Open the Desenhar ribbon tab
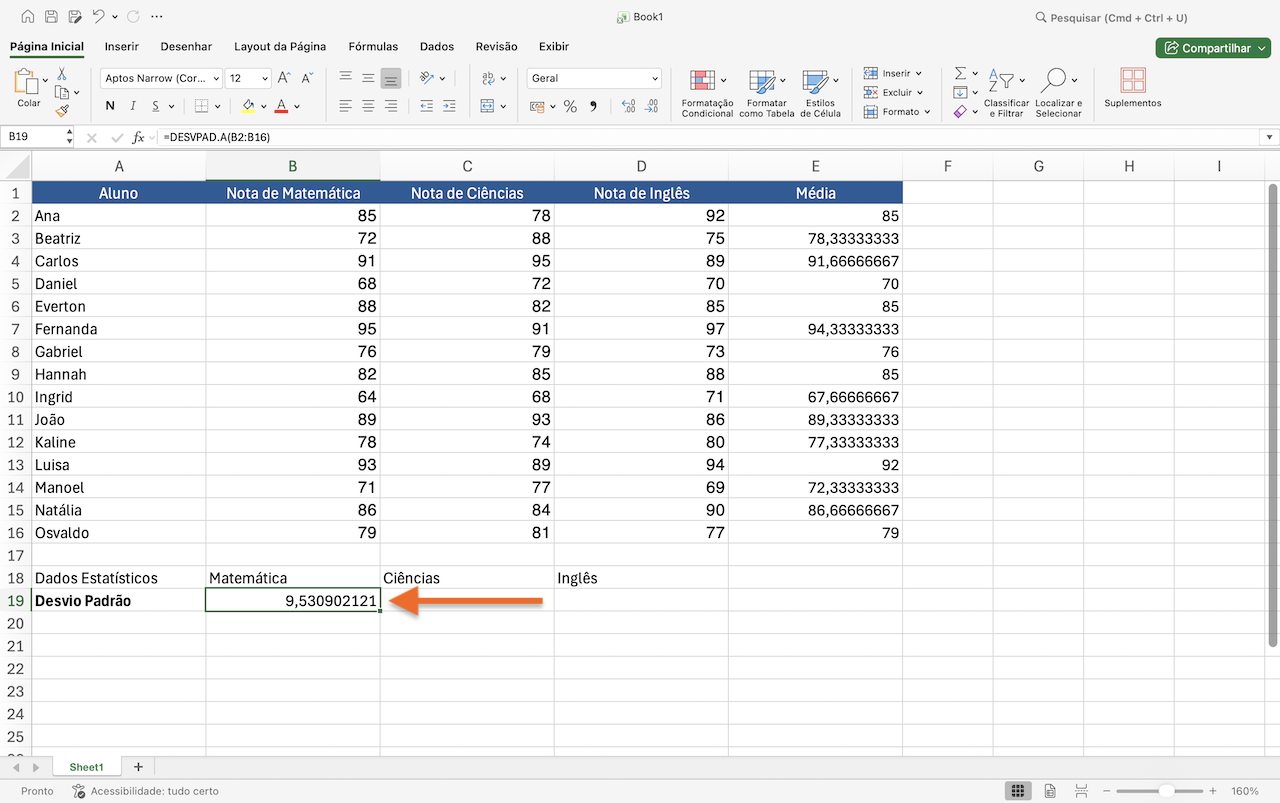 coord(186,46)
